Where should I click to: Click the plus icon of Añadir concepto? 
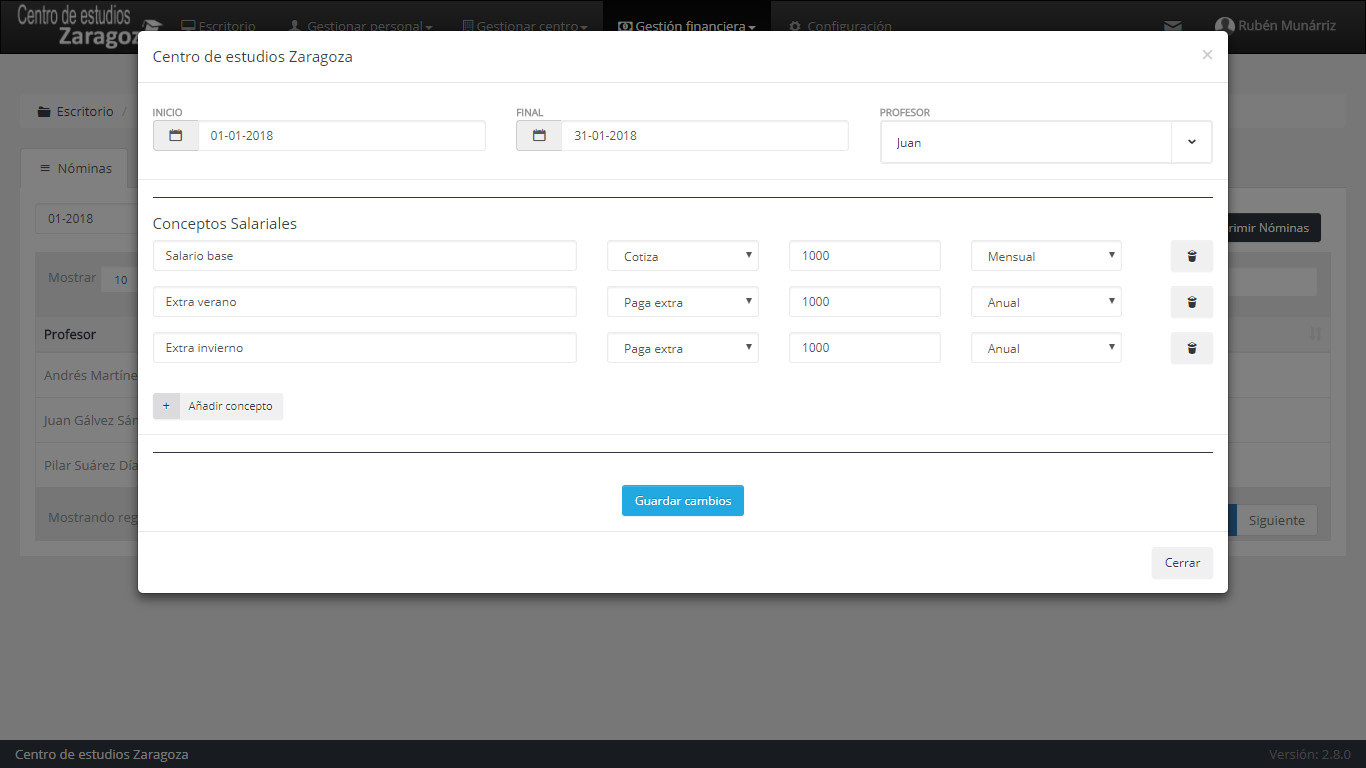point(166,406)
